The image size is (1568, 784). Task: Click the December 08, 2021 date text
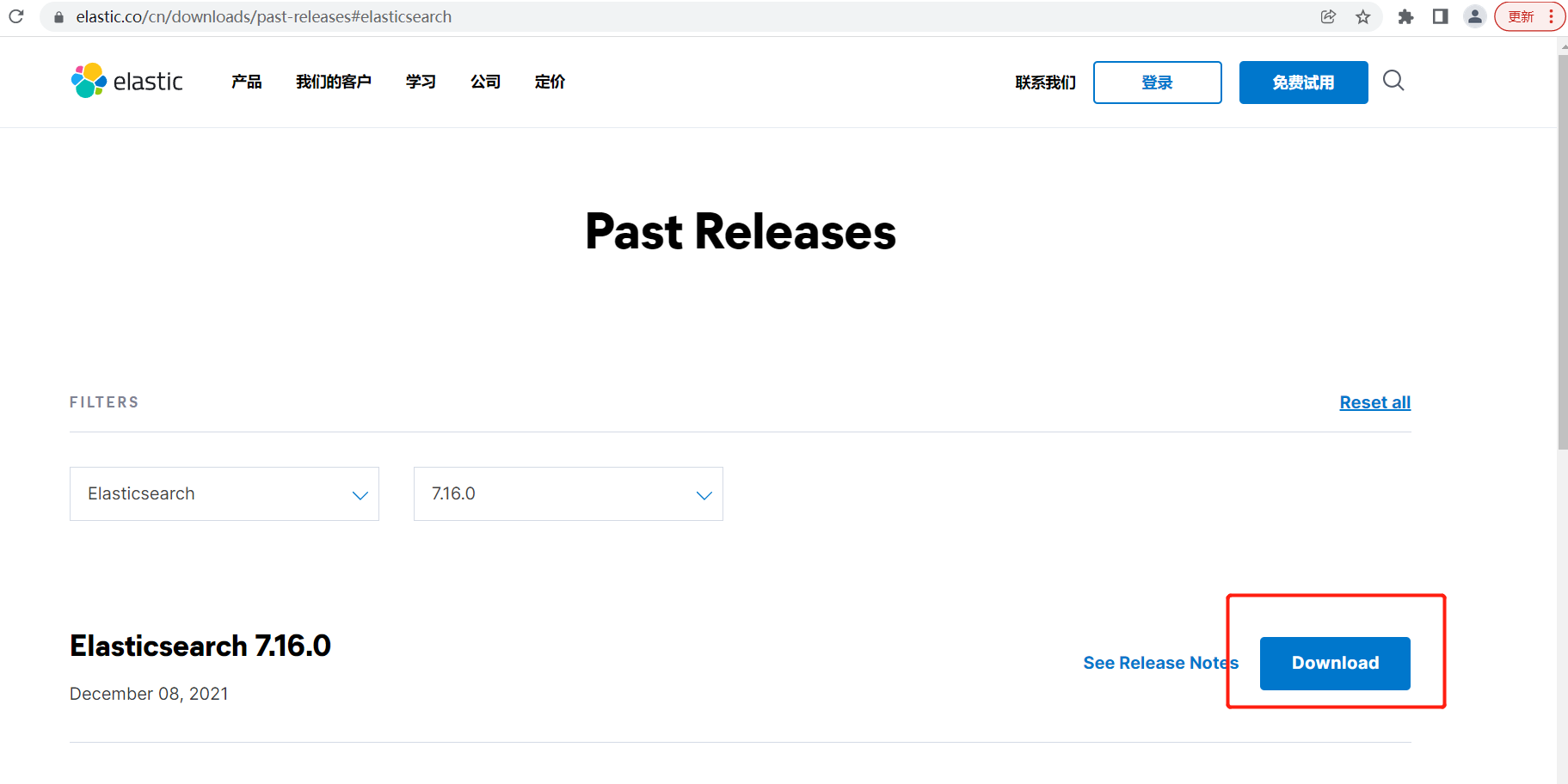click(149, 694)
